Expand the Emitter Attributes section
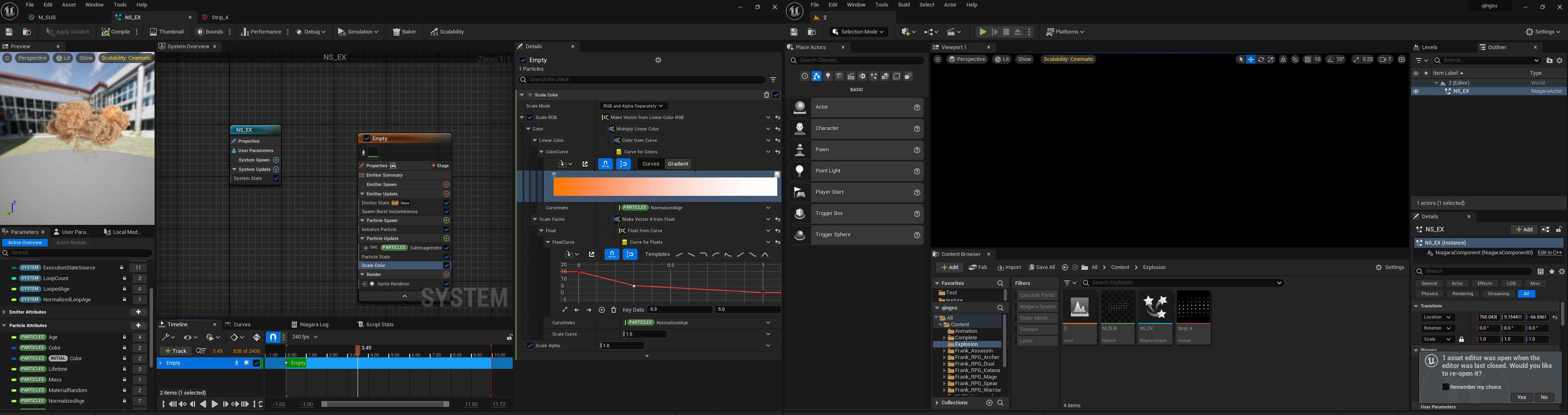This screenshot has width=1568, height=415. 4,312
